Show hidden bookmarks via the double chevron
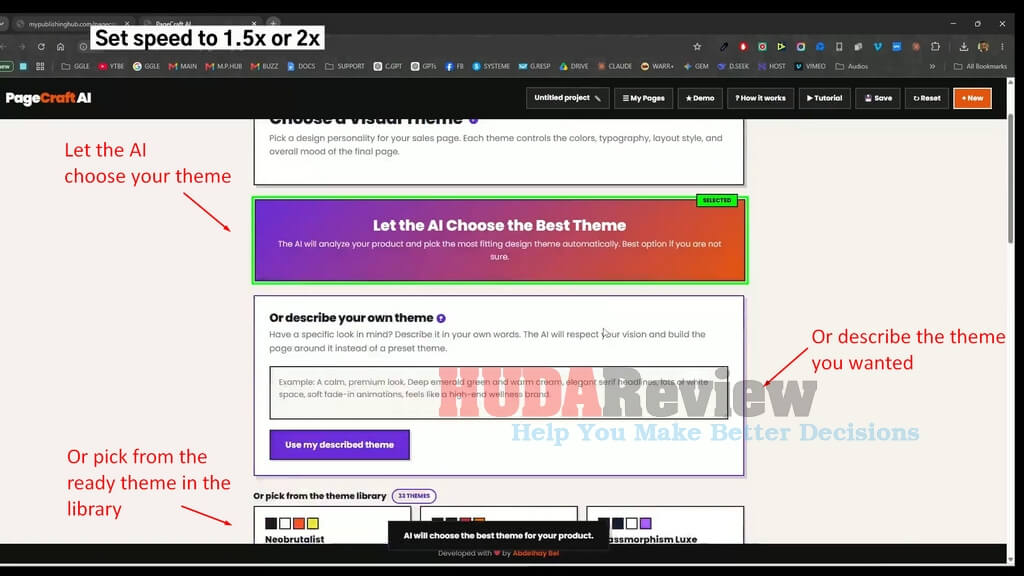 (933, 66)
